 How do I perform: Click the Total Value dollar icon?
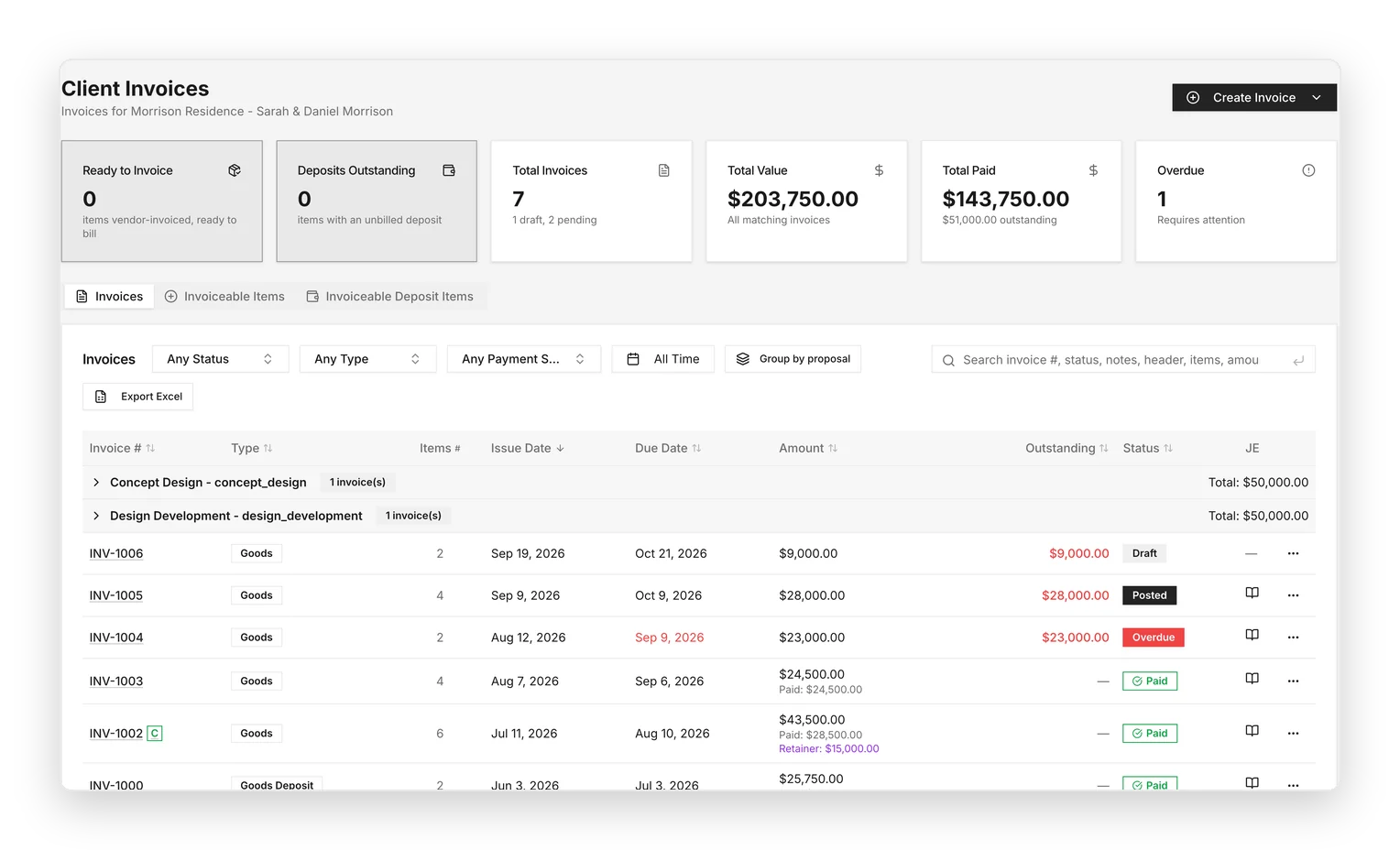coord(879,170)
